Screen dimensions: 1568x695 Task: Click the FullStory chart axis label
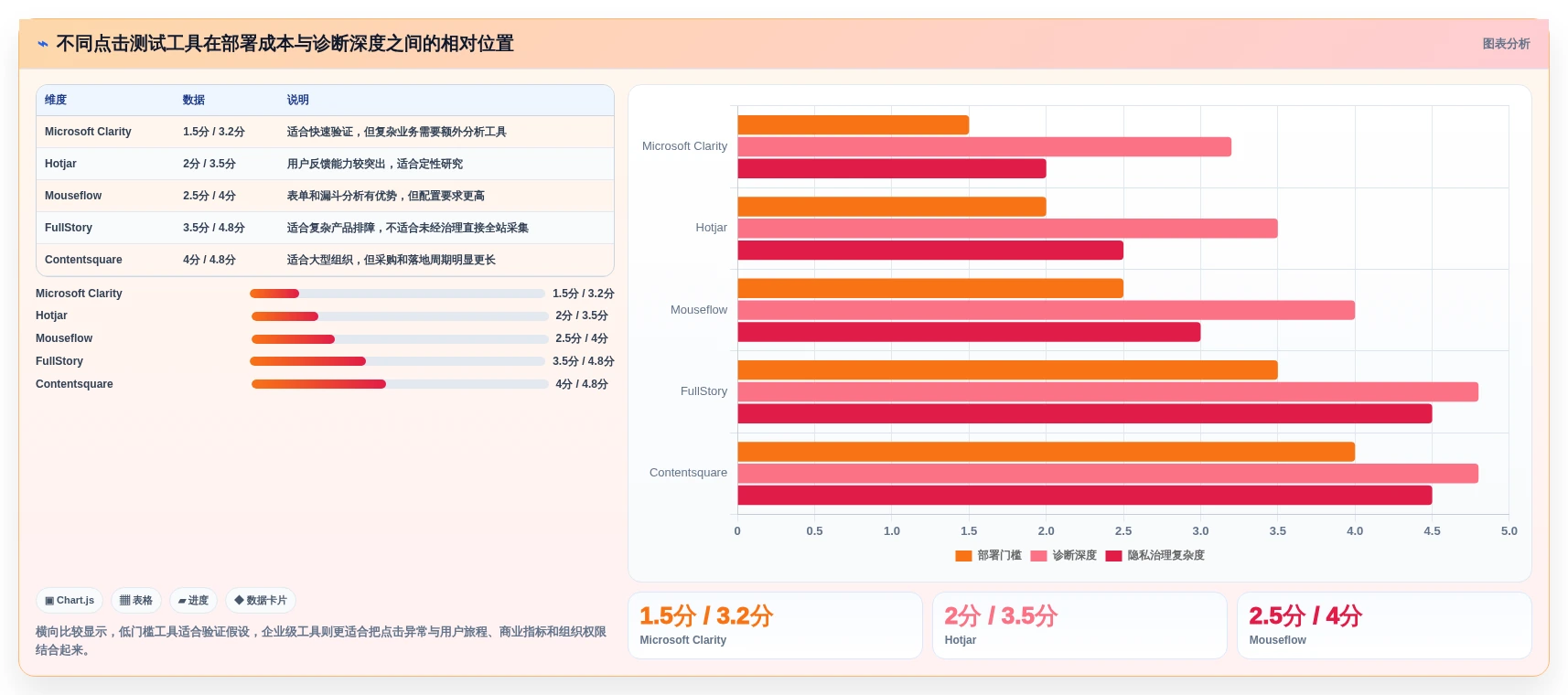(x=703, y=391)
